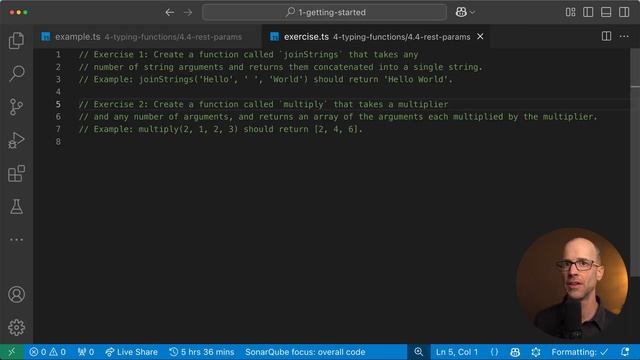Go forward using the navigation arrow
Screen dimensions: 640x360
pyautogui.click(x=188, y=12)
